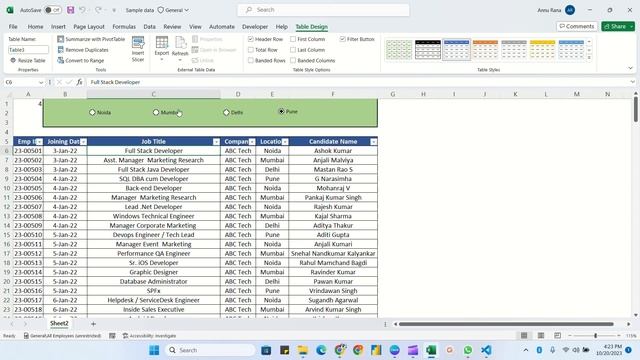Open the Emp ID column filter dropdown
640x360 pixels.
click(39, 142)
